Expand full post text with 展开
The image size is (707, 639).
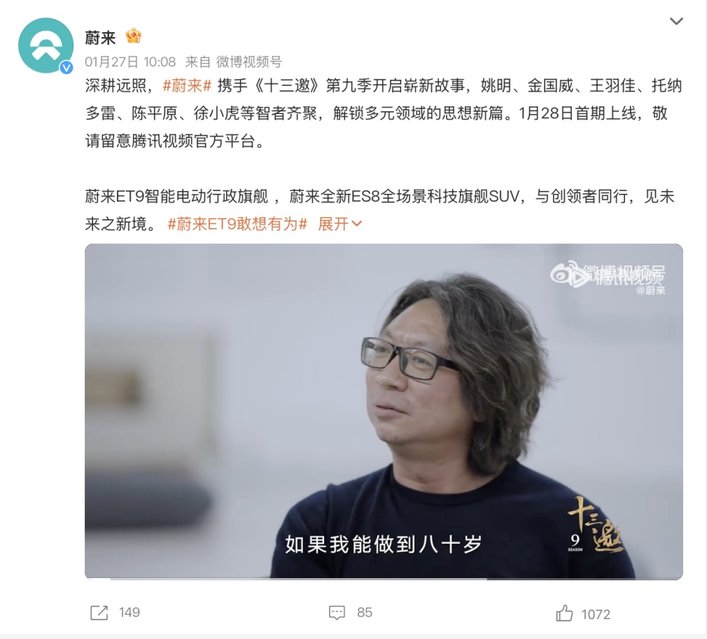333,224
